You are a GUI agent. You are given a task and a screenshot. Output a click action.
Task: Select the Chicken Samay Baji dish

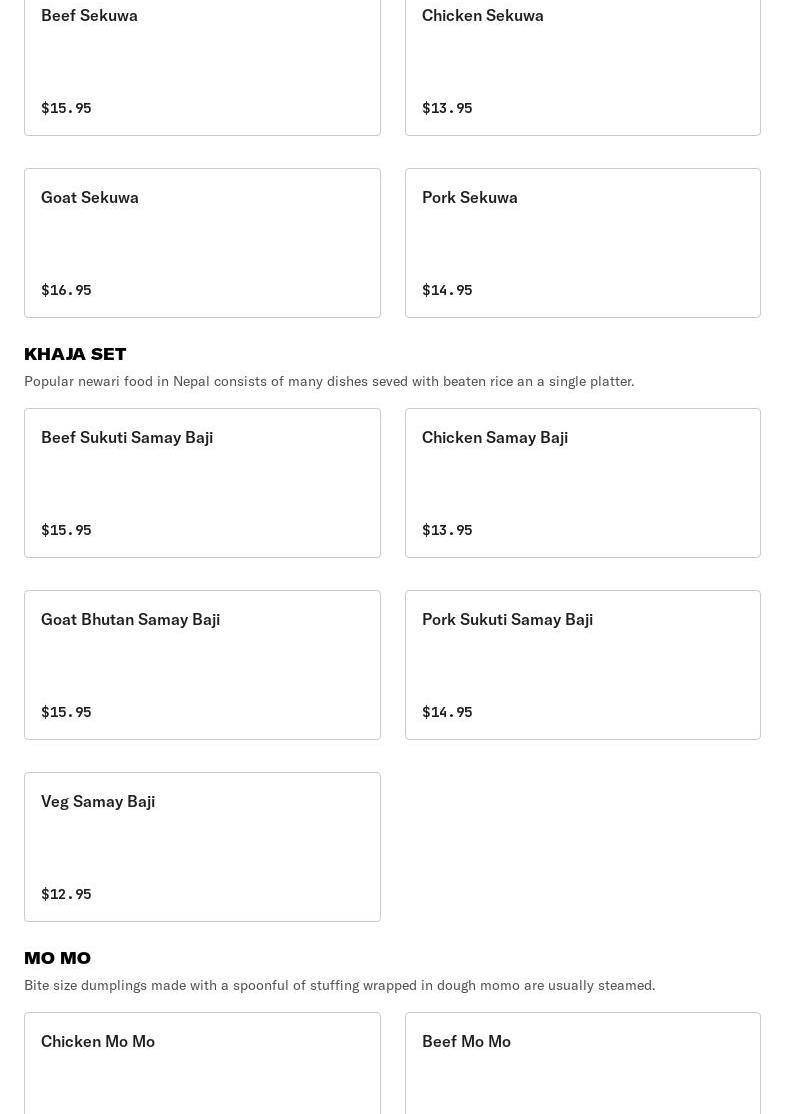582,483
